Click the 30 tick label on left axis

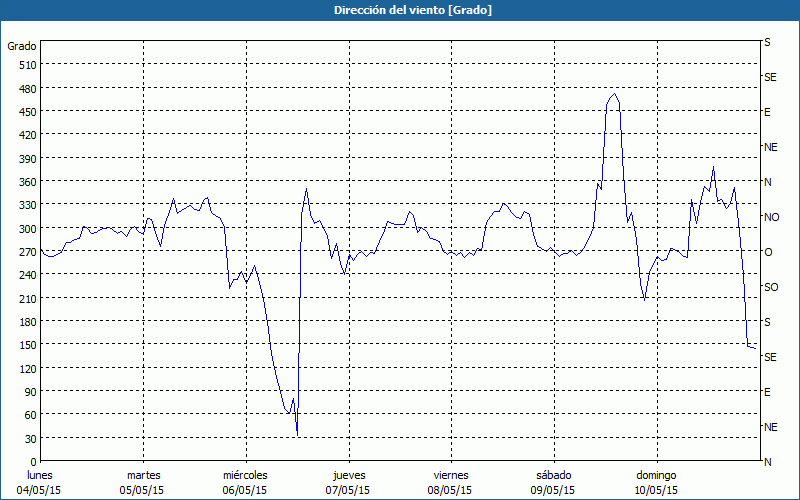[x=28, y=438]
